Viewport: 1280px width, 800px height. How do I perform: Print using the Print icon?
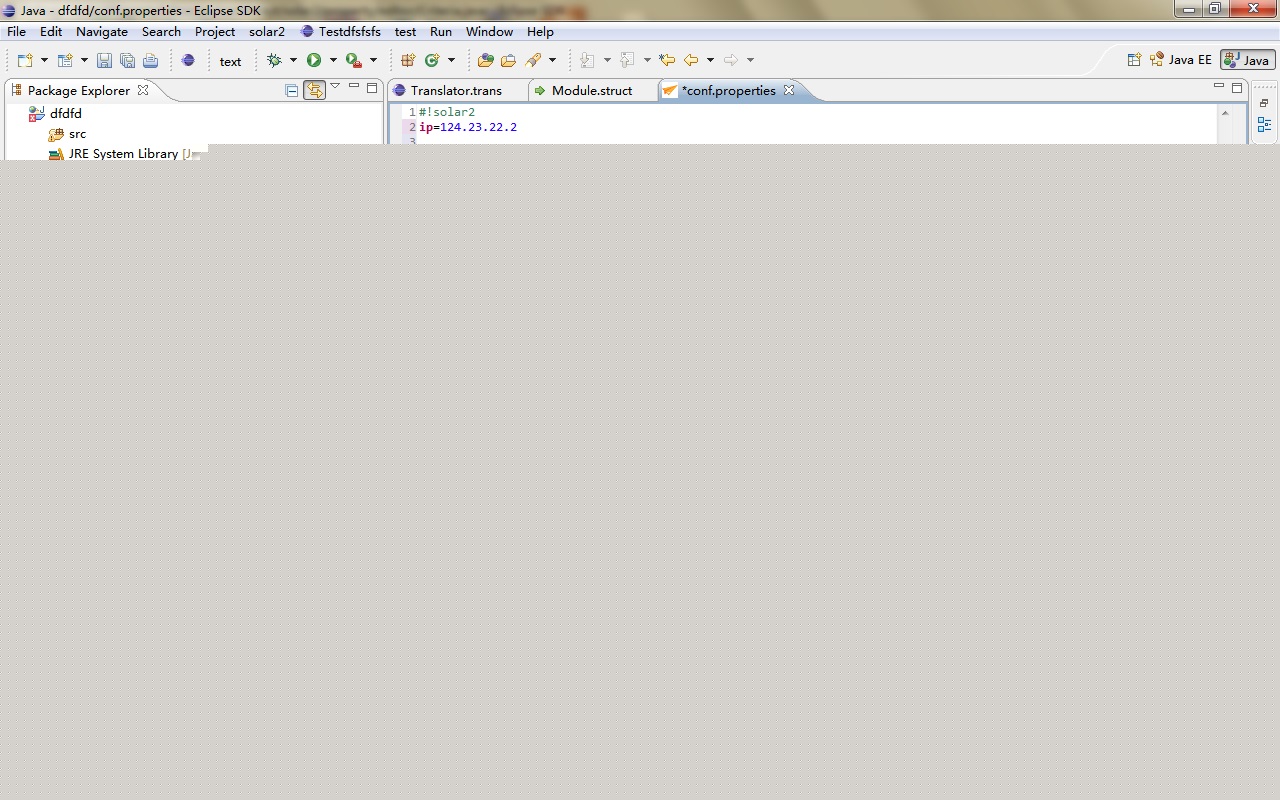coord(150,60)
